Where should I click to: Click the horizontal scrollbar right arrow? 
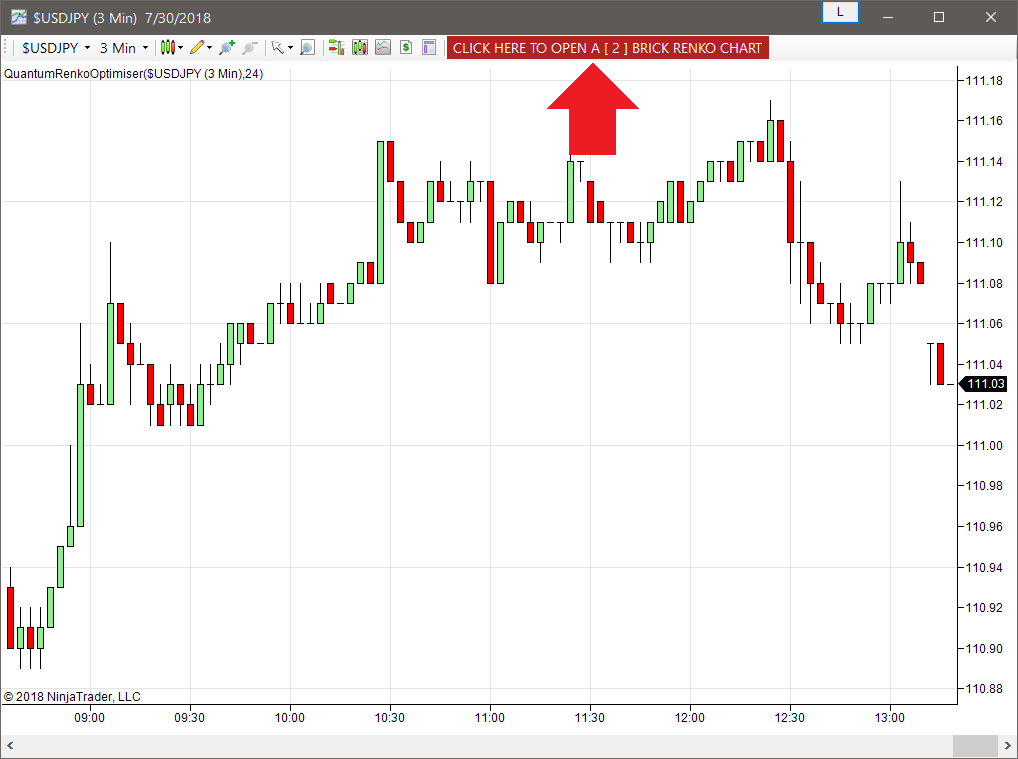click(1008, 745)
